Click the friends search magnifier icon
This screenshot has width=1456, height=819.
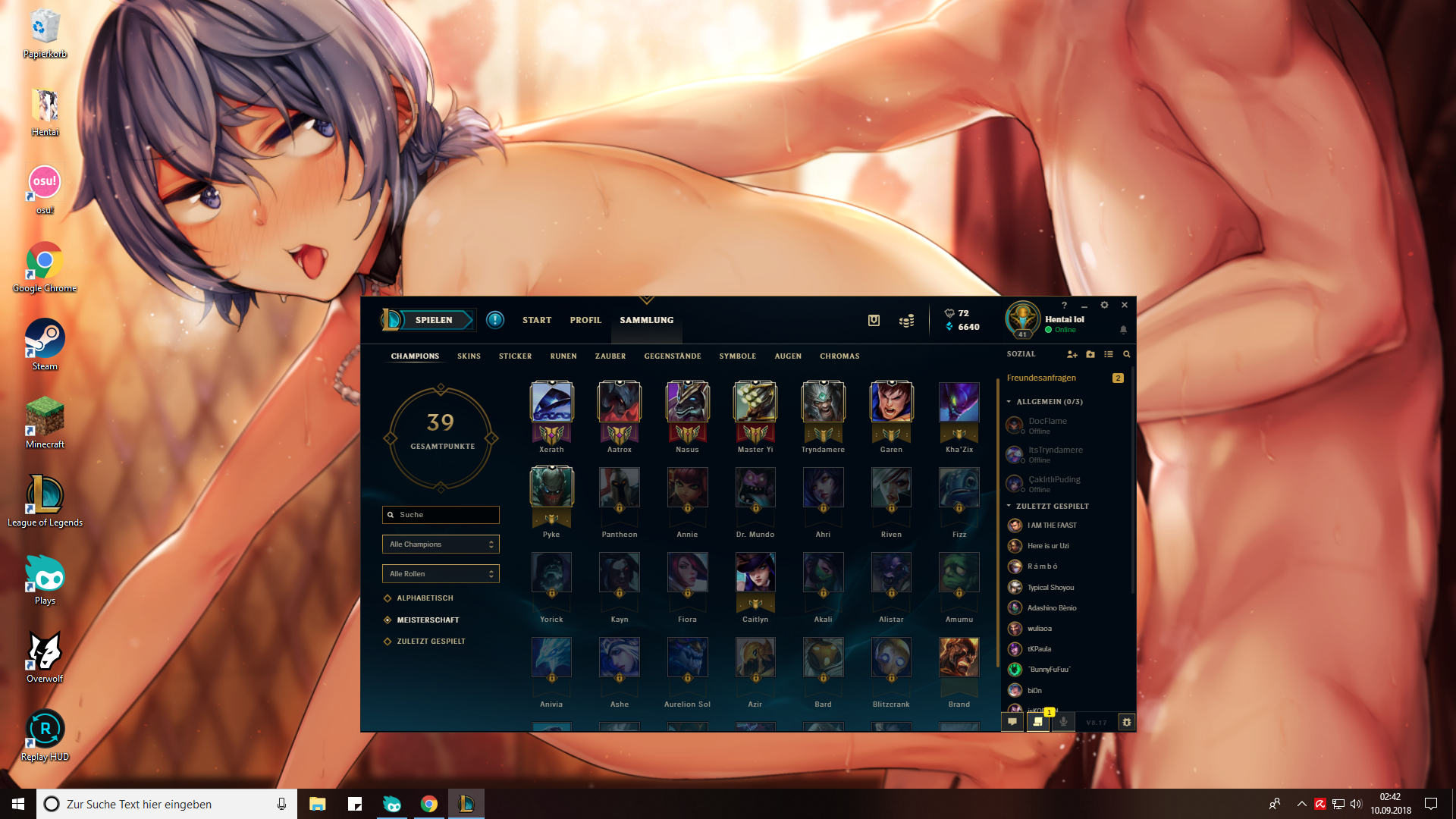pyautogui.click(x=1127, y=354)
